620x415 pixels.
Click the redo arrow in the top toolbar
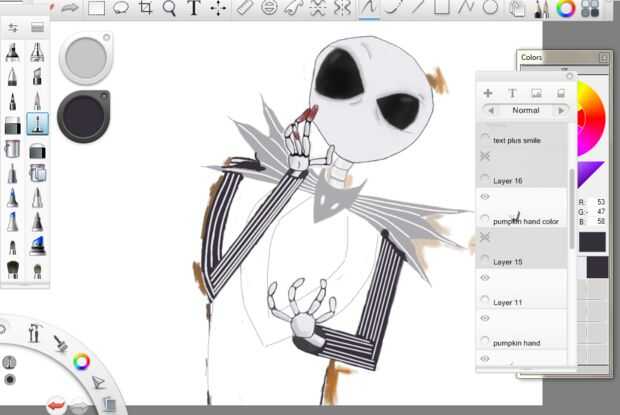coord(70,8)
